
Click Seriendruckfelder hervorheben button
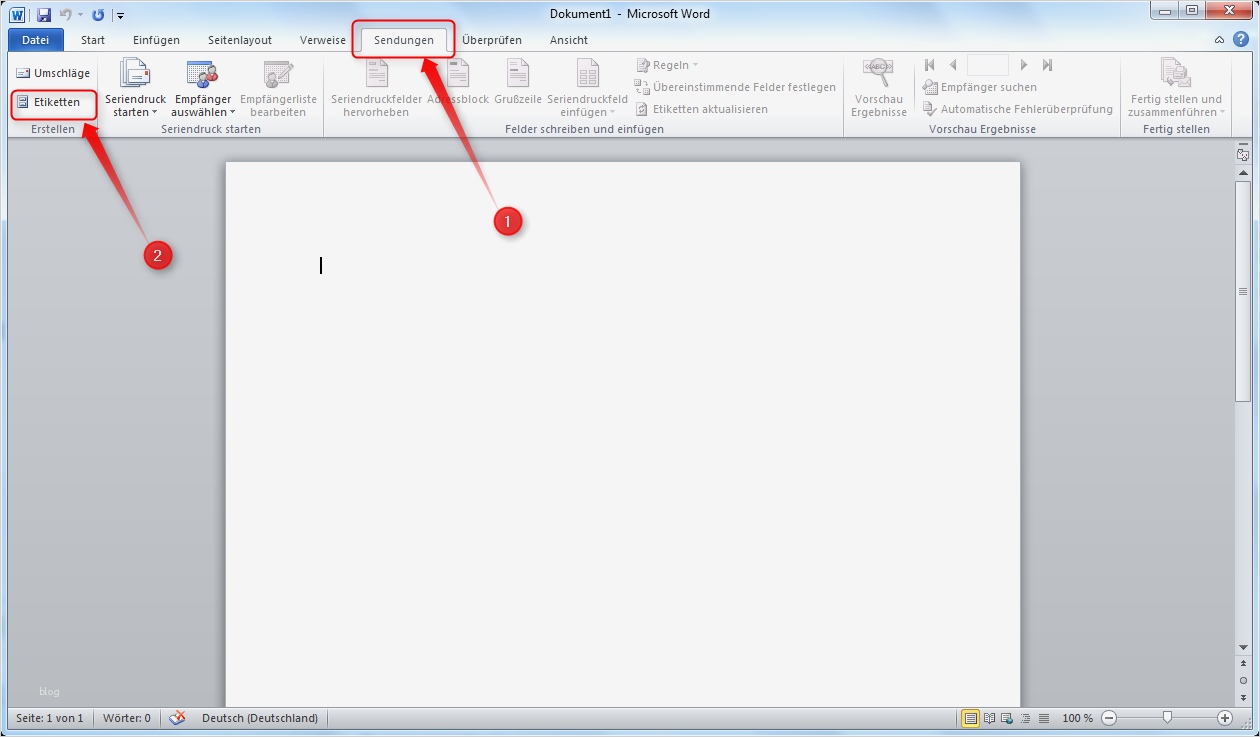[376, 88]
